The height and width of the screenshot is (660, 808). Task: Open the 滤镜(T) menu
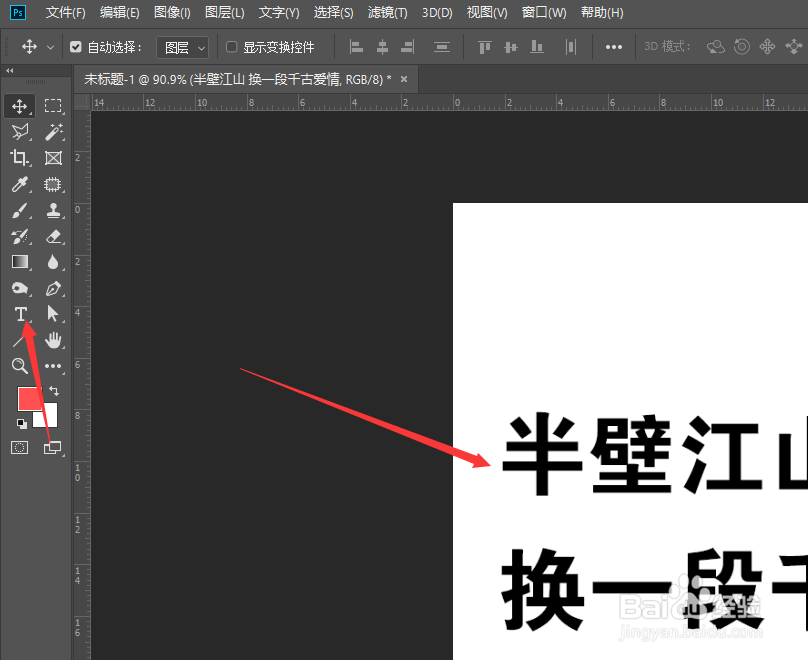point(388,12)
